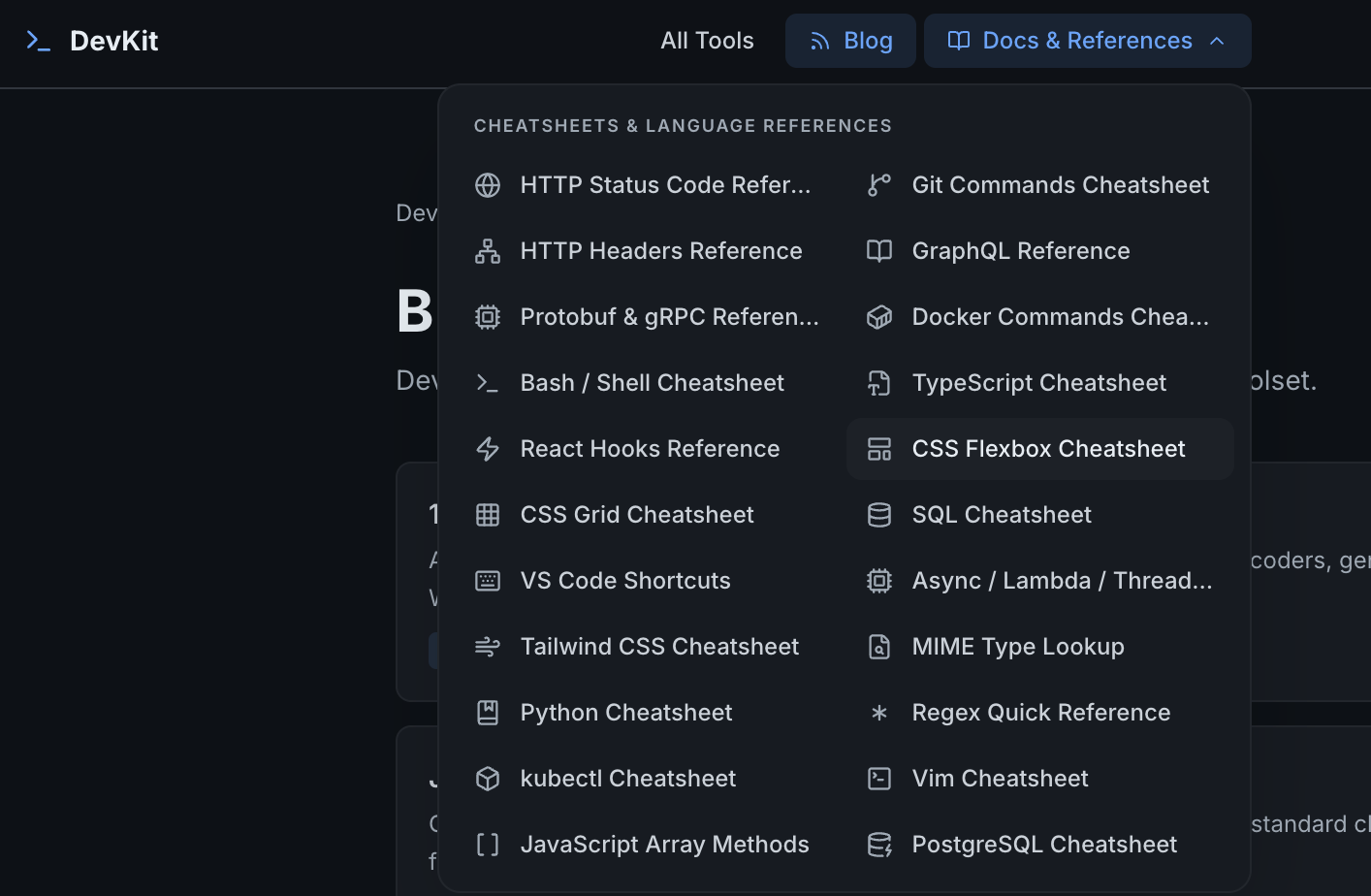Click the git branch icon next to Git Commands

pos(879,185)
